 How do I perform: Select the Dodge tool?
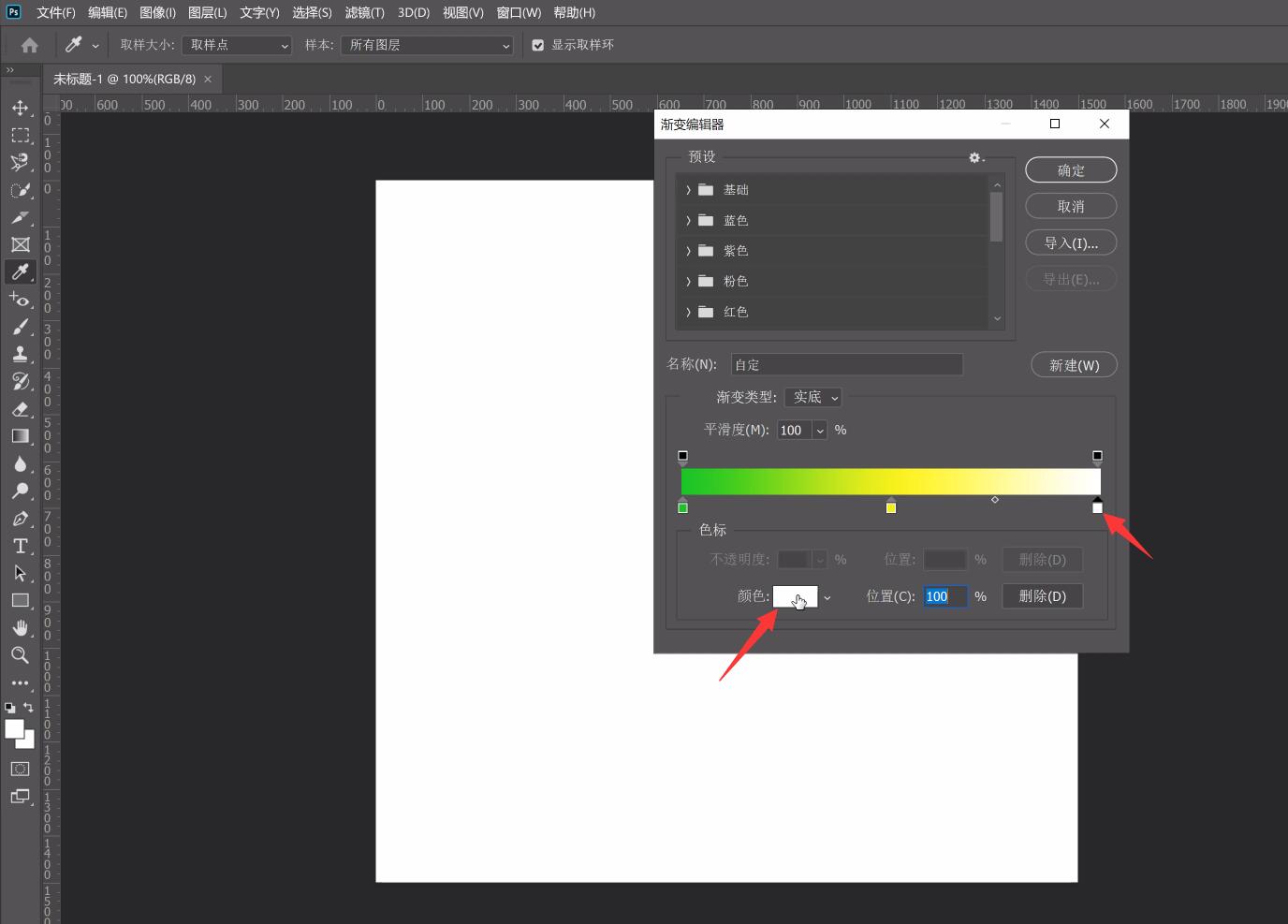[20, 491]
